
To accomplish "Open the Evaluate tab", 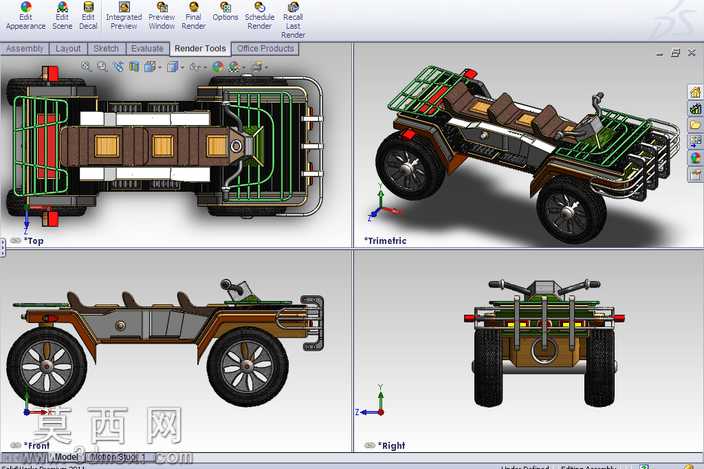I will pos(147,48).
